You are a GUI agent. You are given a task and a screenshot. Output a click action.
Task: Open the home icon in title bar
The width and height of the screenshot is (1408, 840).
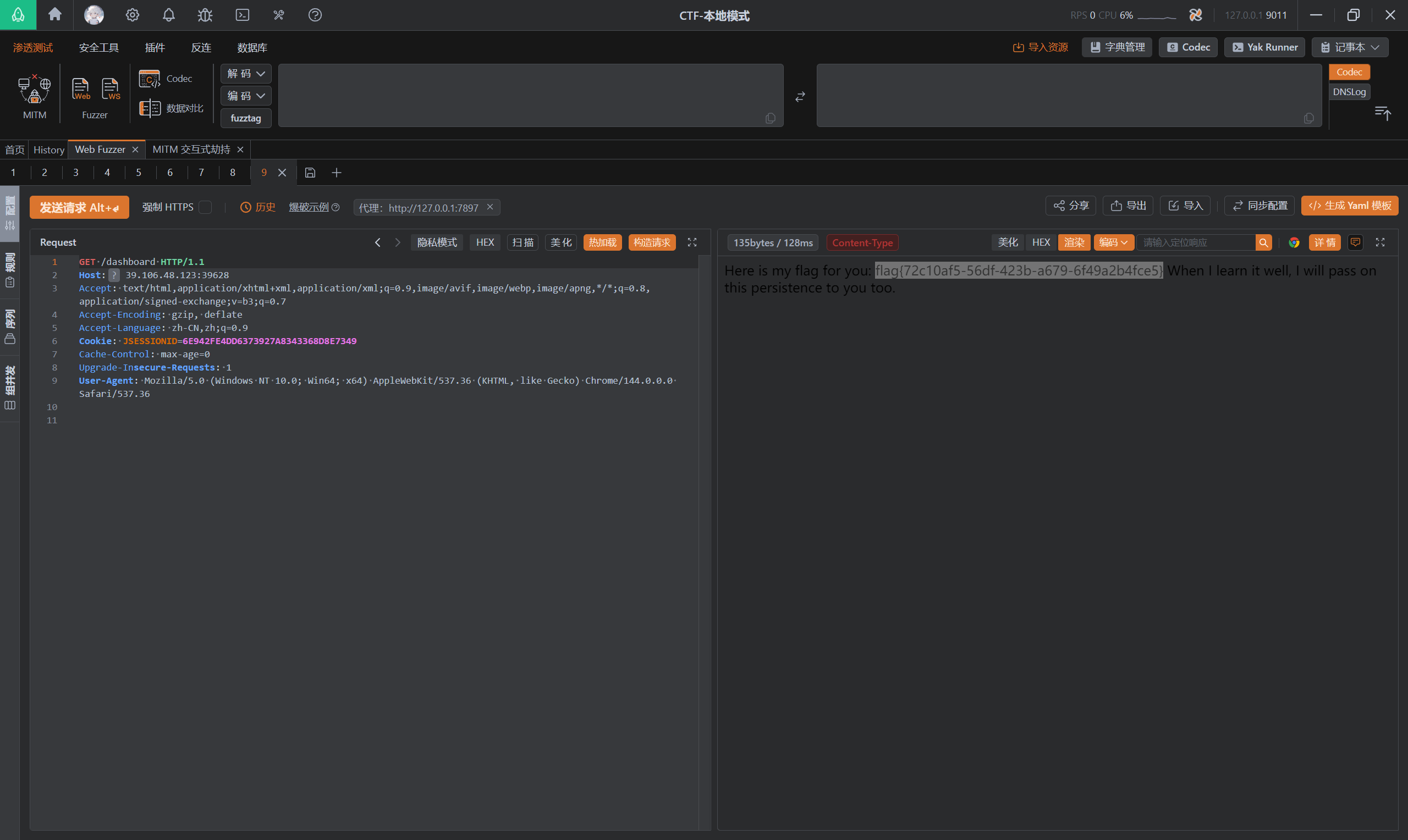coord(55,15)
